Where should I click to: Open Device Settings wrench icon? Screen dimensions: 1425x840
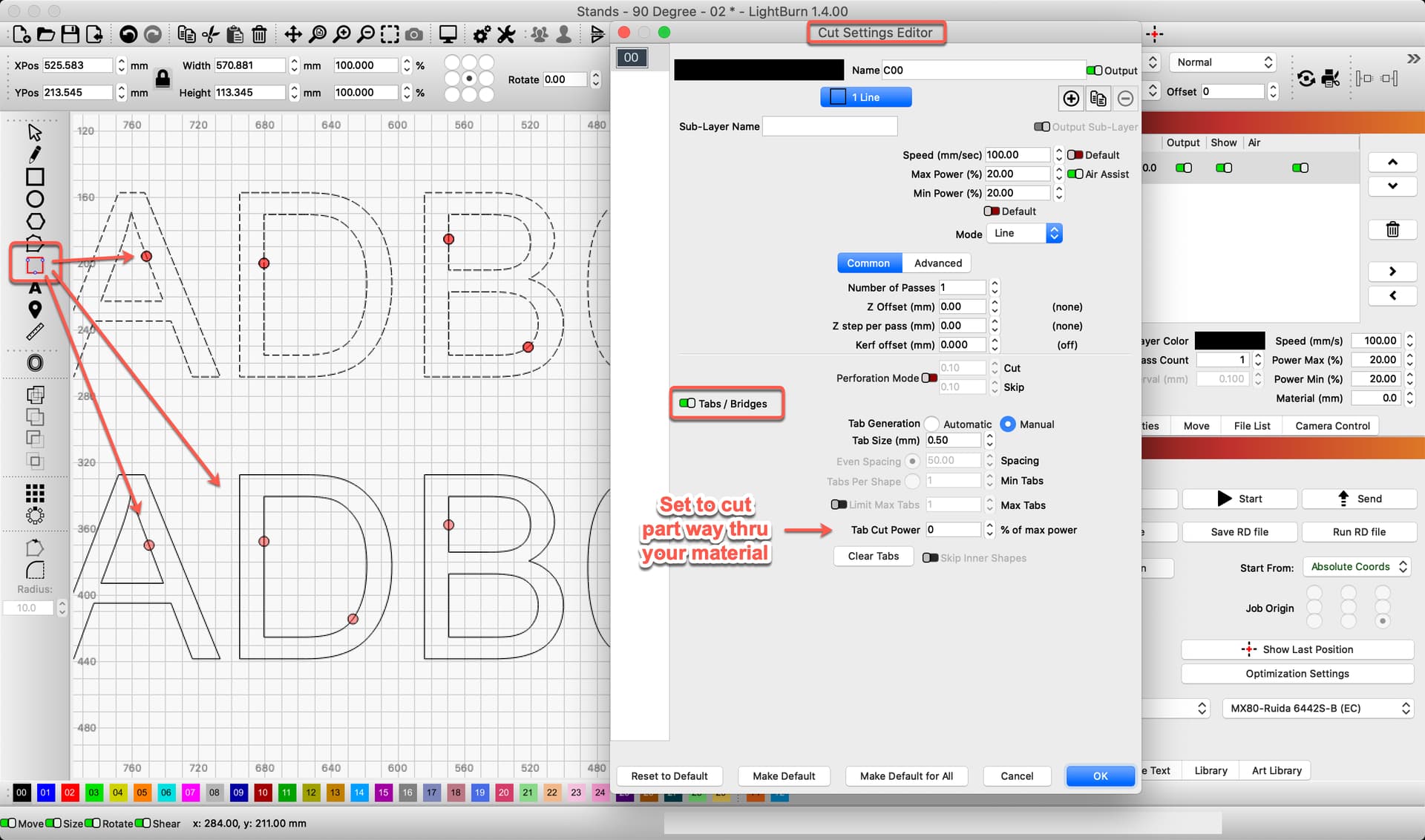point(506,34)
